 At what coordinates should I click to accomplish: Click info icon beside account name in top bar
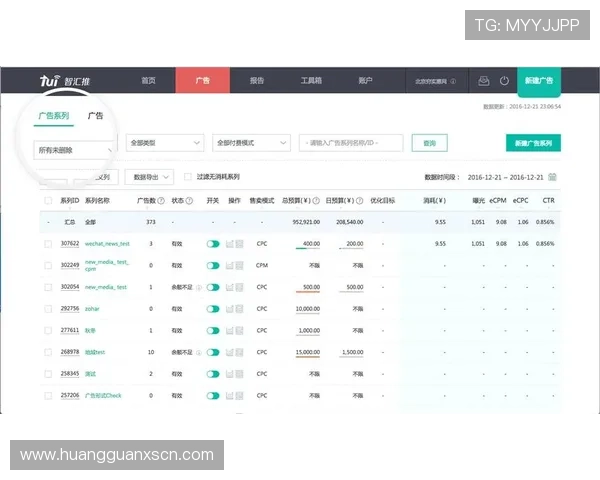tap(453, 81)
